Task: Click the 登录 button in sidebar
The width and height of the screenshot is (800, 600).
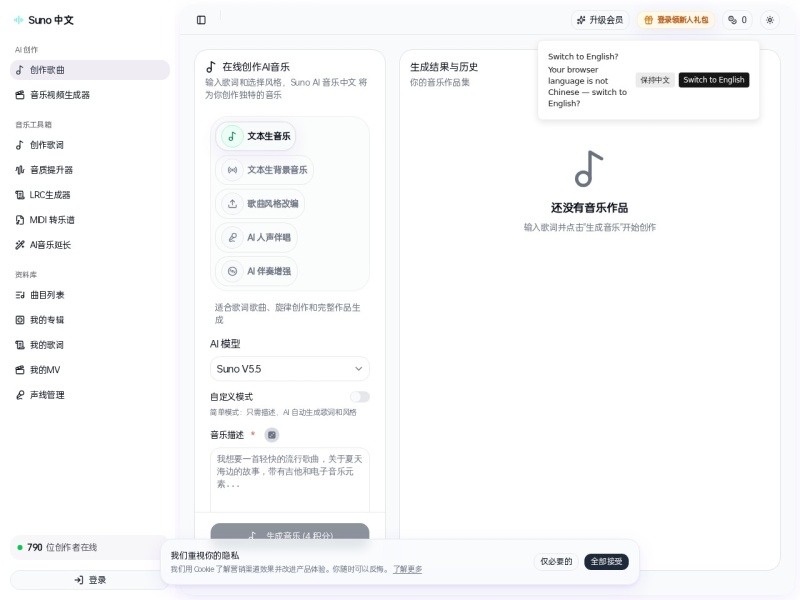Action: click(x=90, y=580)
